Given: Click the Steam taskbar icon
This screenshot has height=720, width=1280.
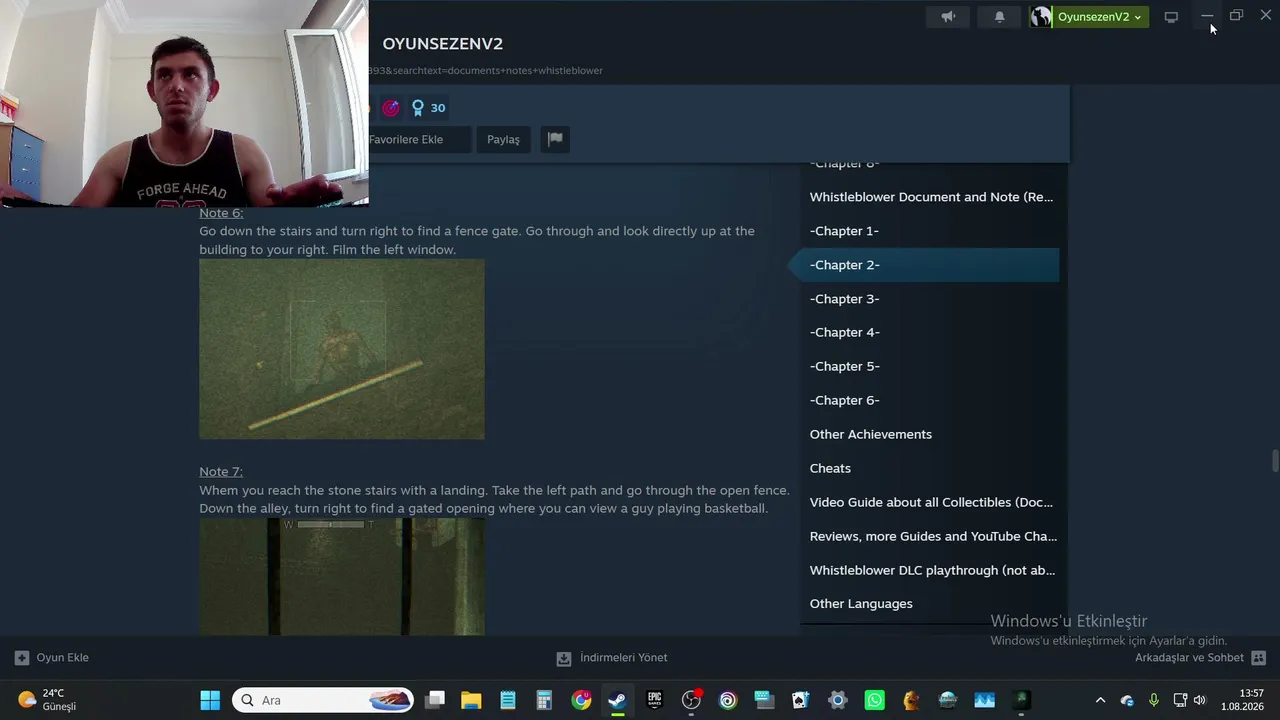Looking at the screenshot, I should (x=617, y=700).
